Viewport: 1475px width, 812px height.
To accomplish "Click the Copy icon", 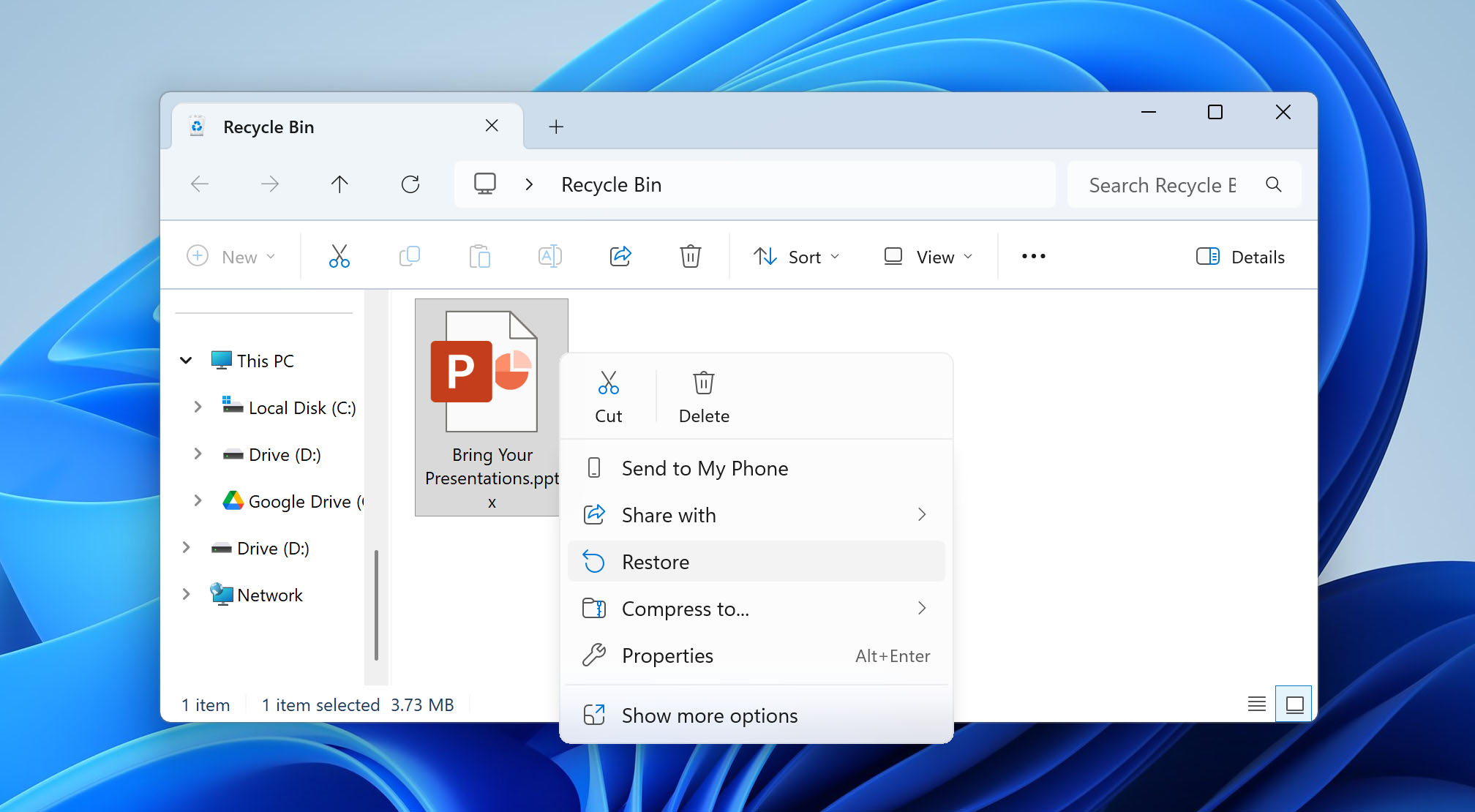I will pyautogui.click(x=409, y=256).
